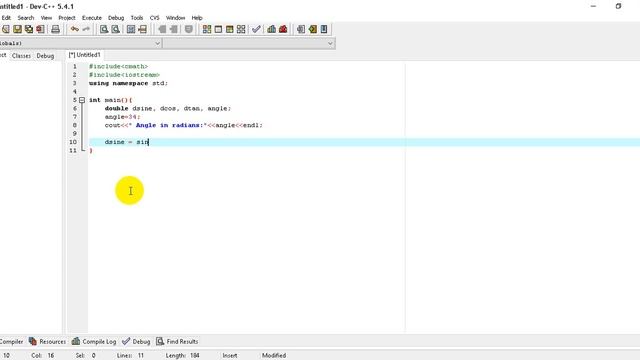
Task: Click the Save file toolbar icon
Action: [17, 29]
